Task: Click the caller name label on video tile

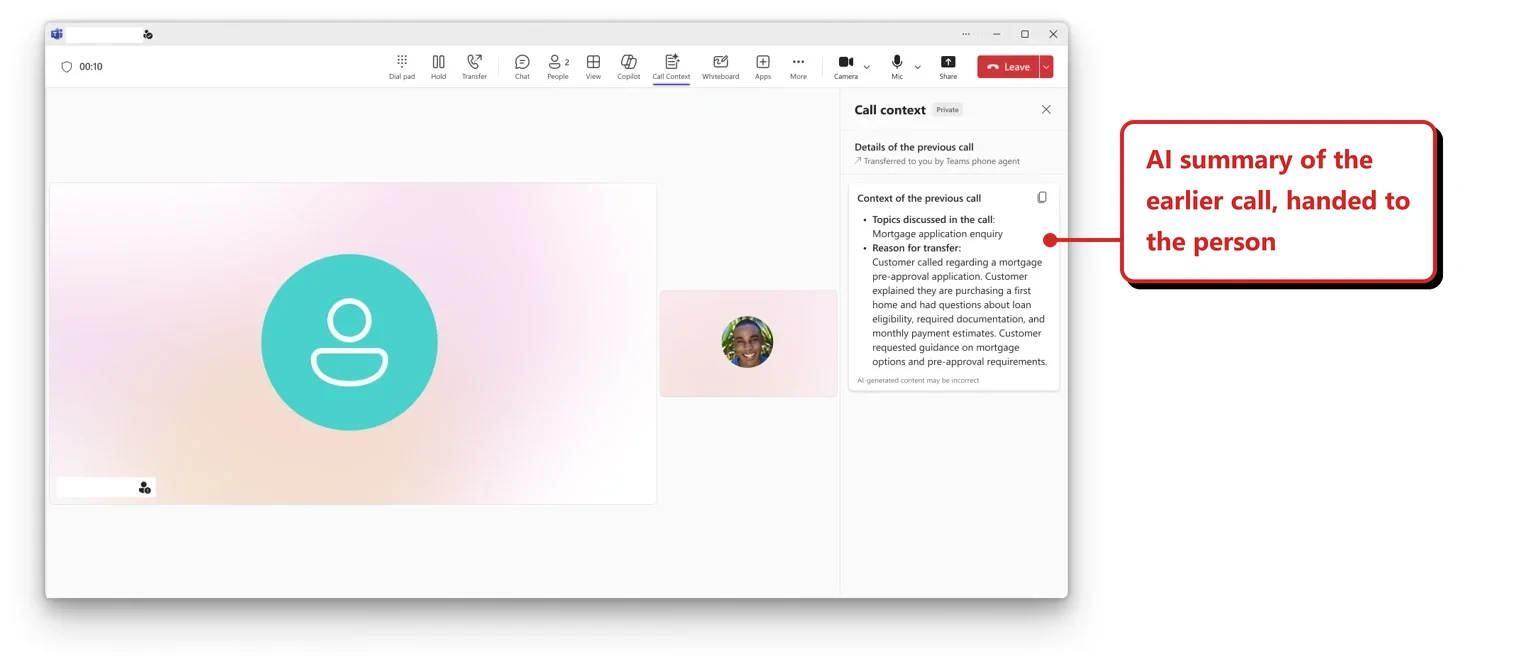Action: pos(105,487)
